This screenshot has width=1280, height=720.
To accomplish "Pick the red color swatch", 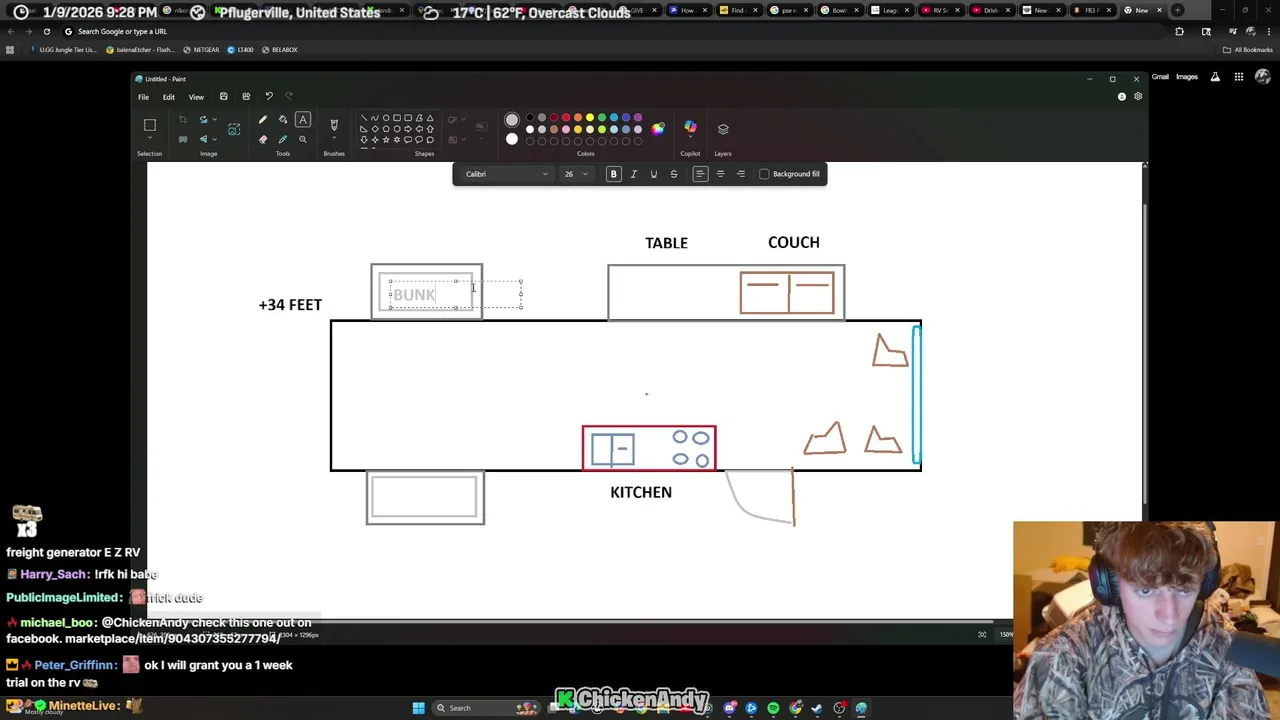I will tap(565, 118).
